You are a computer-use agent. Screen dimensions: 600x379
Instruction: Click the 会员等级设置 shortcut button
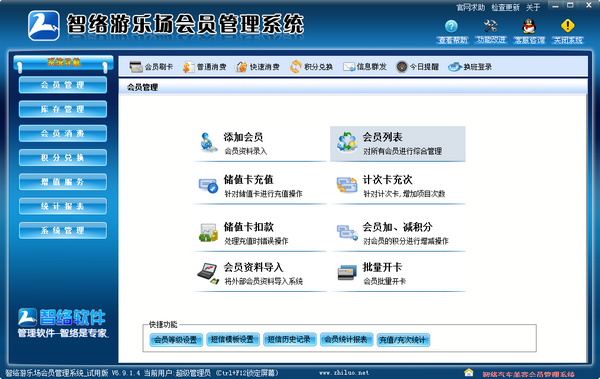coord(176,340)
